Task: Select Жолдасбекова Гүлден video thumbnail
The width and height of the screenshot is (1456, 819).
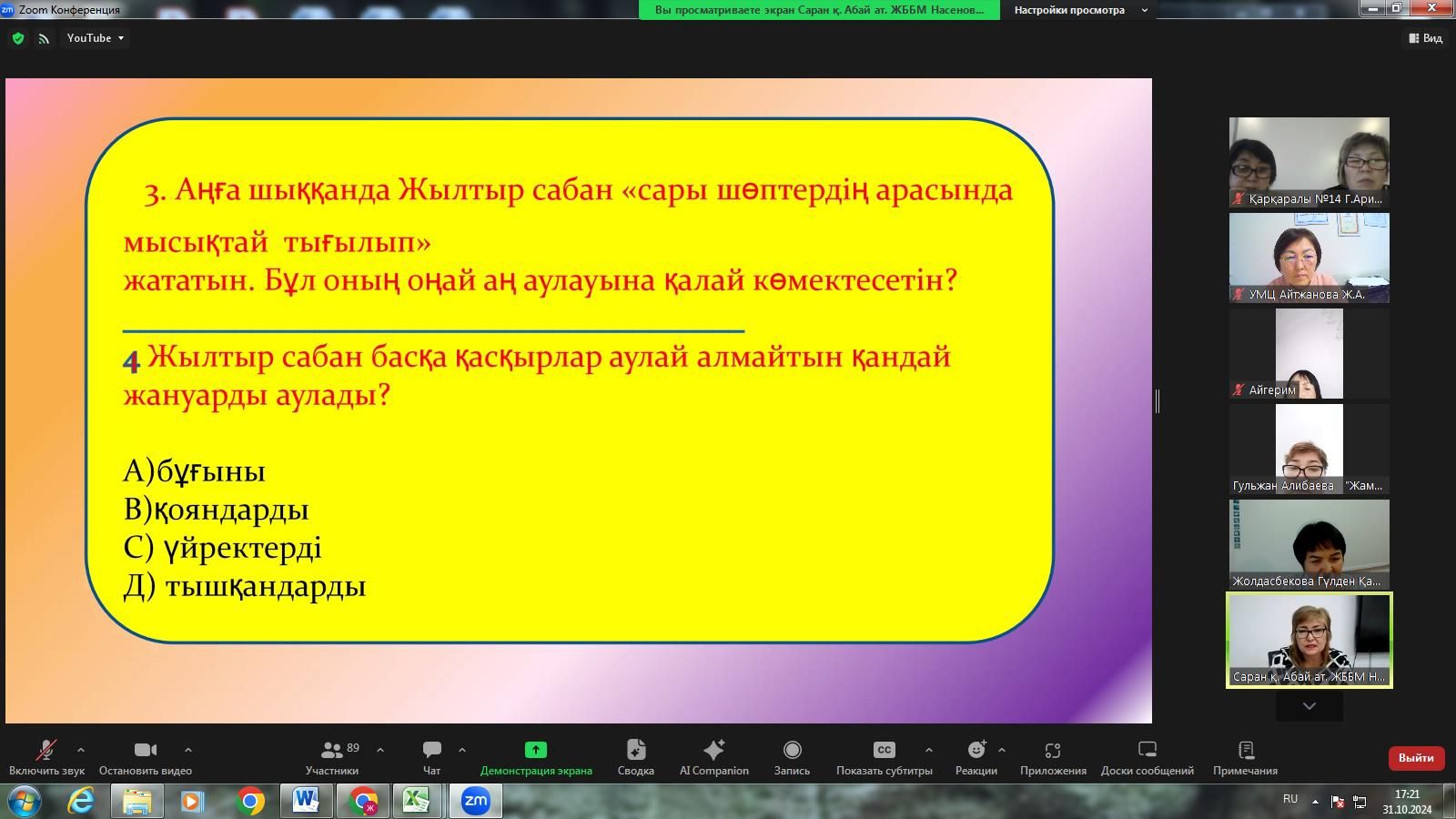Action: [1309, 543]
